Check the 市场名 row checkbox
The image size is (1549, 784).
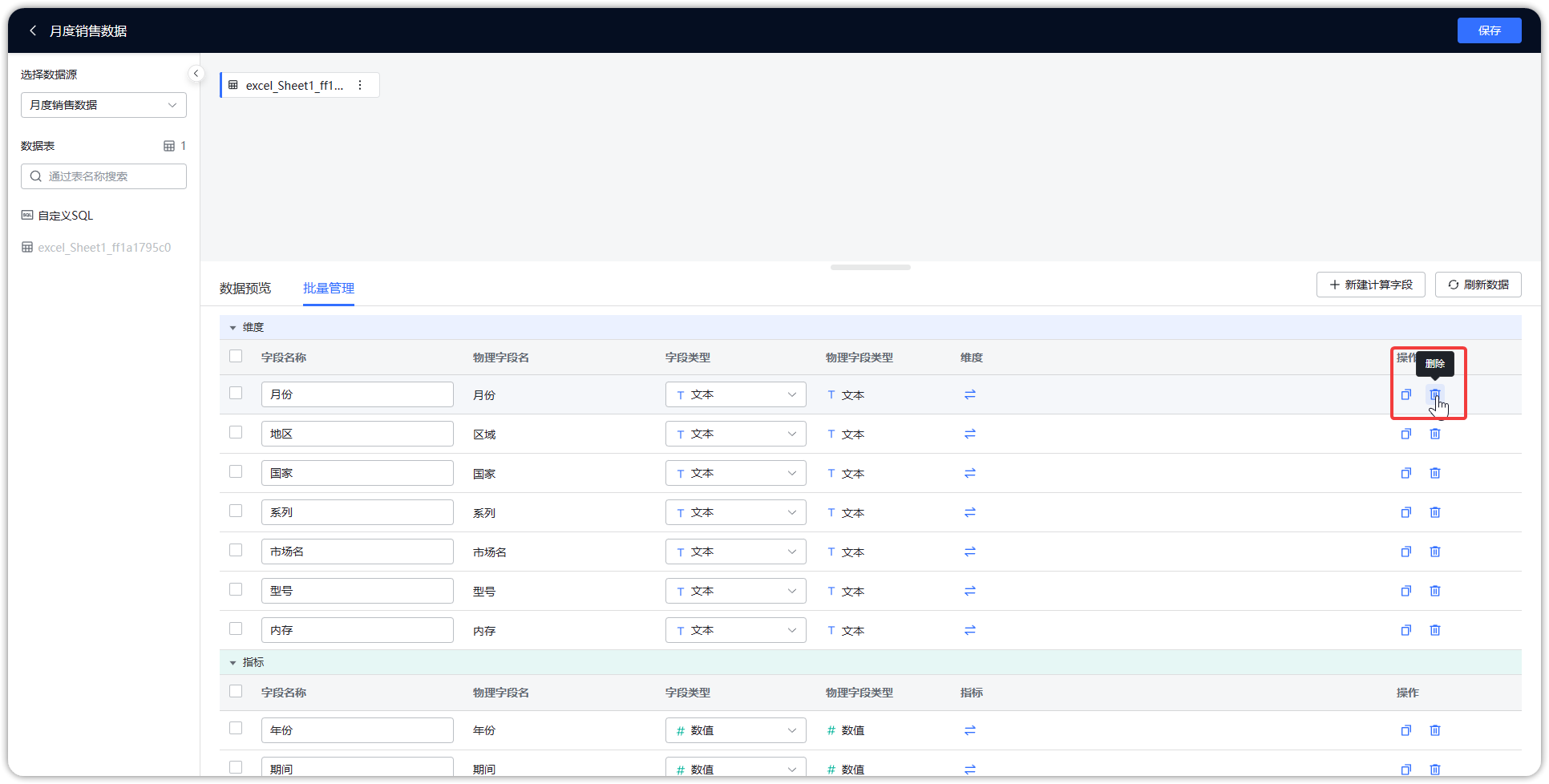236,550
